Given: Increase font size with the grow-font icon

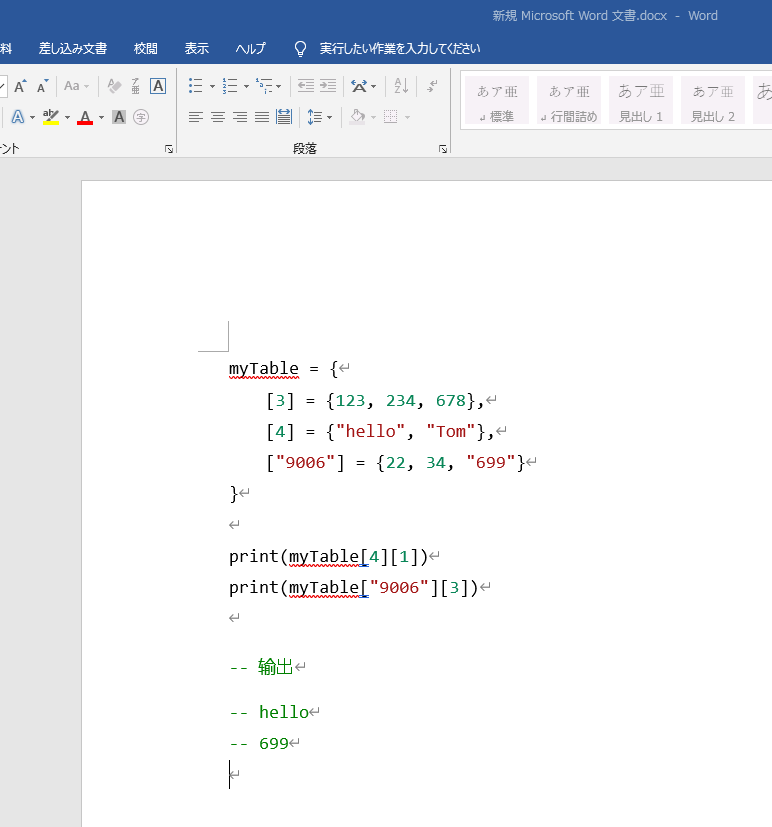Looking at the screenshot, I should (x=20, y=86).
